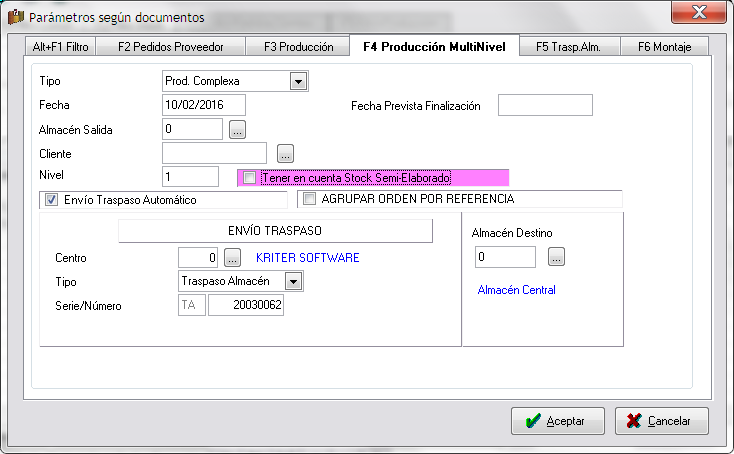Click KRITER SOFTWARE text
The image size is (734, 454).
308,258
